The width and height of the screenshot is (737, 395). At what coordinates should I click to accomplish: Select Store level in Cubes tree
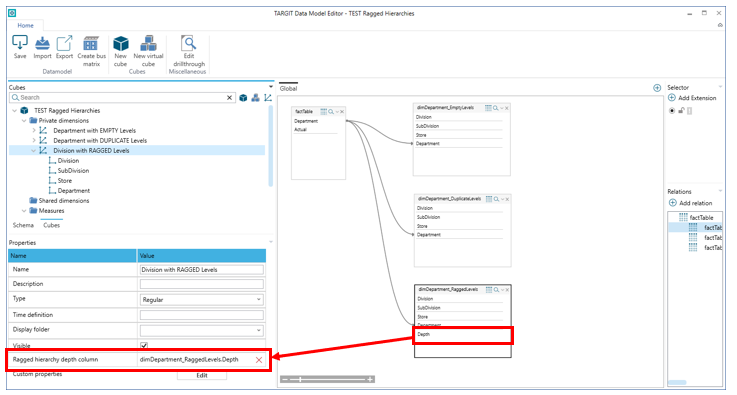click(x=65, y=181)
